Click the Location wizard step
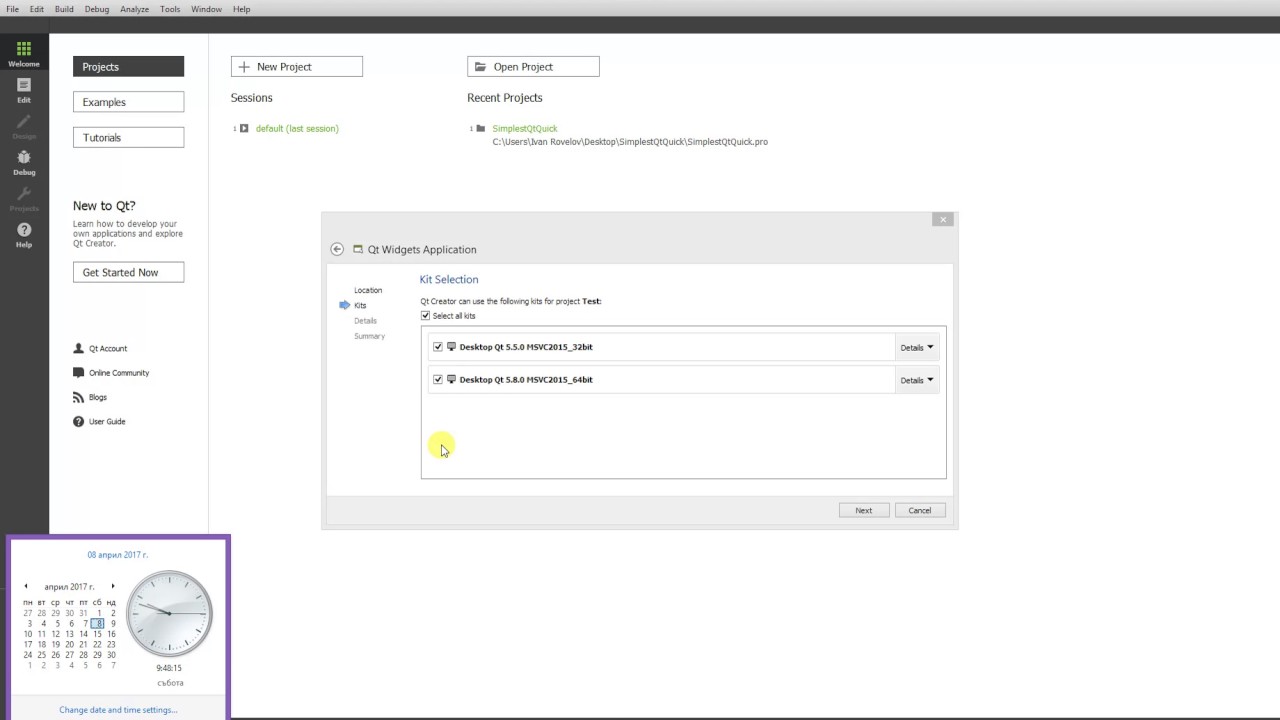 tap(368, 290)
